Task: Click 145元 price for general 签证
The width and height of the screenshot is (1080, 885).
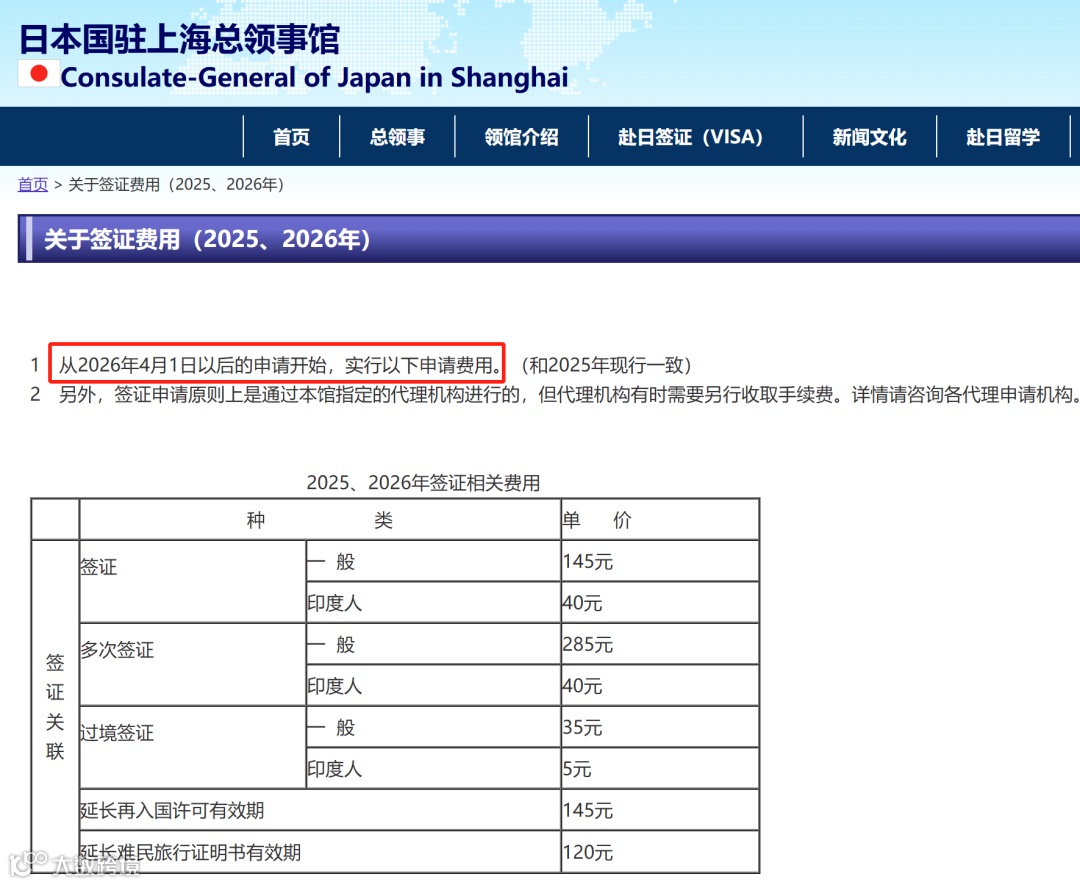Action: 660,561
